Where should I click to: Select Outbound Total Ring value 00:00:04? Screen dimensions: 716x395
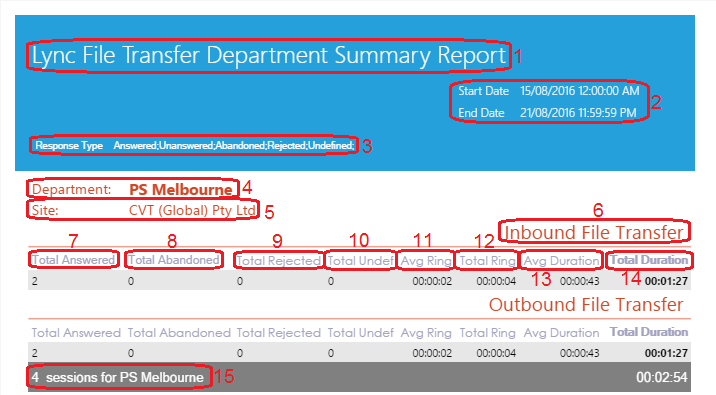pyautogui.click(x=496, y=353)
